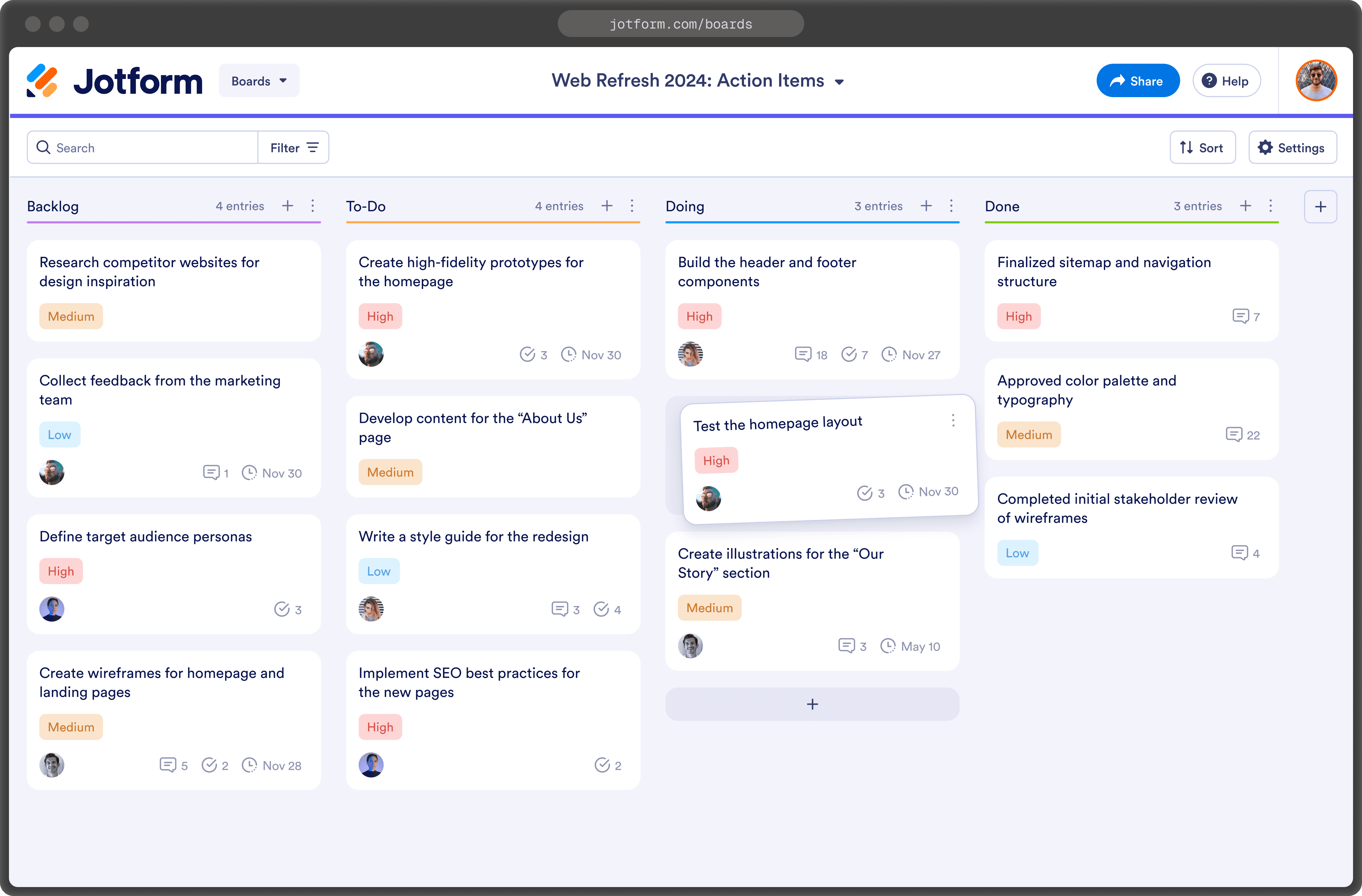1362x896 pixels.
Task: Open the To-Do column three-dot menu
Action: pos(632,206)
